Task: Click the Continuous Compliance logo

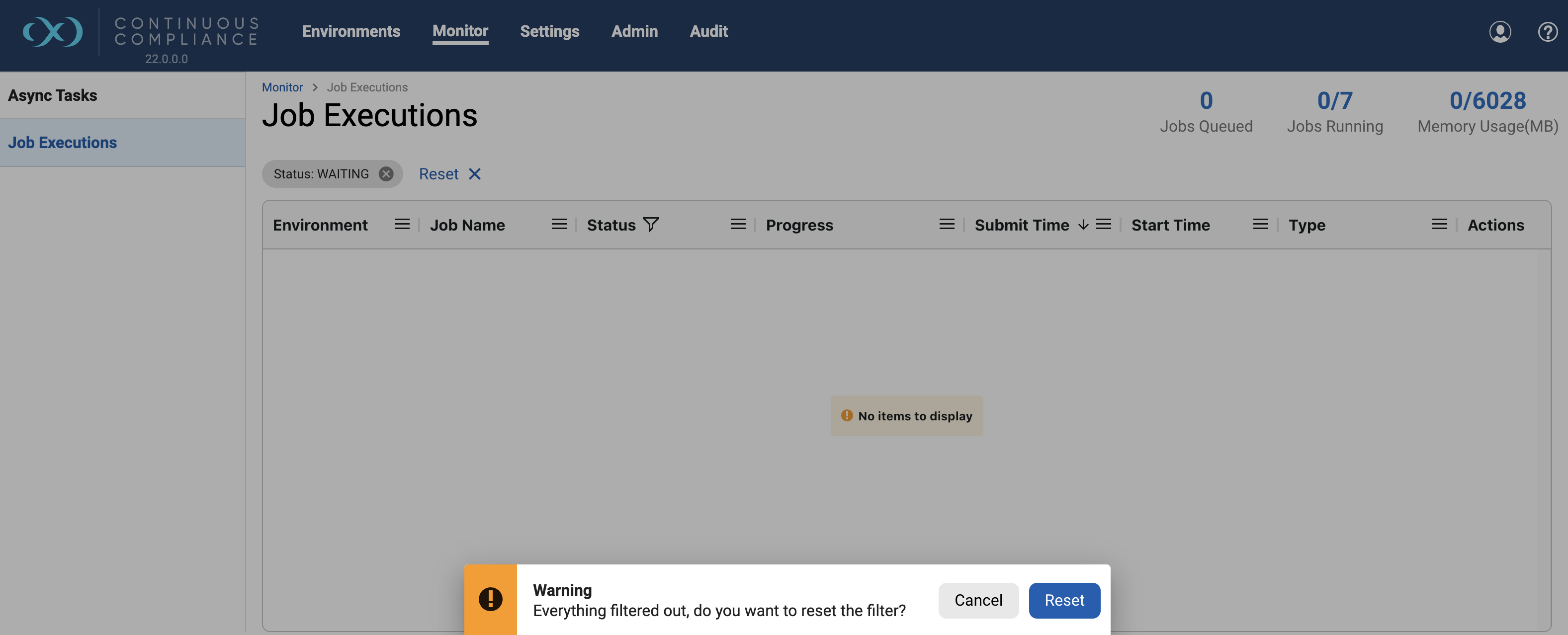Action: [x=53, y=32]
